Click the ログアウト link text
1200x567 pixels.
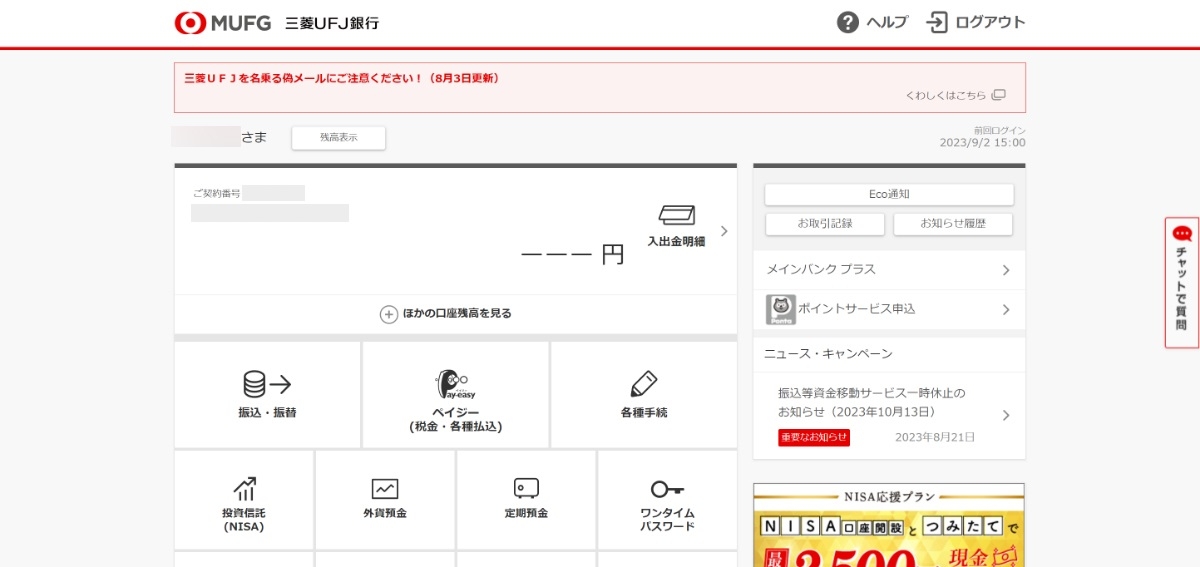(x=990, y=23)
